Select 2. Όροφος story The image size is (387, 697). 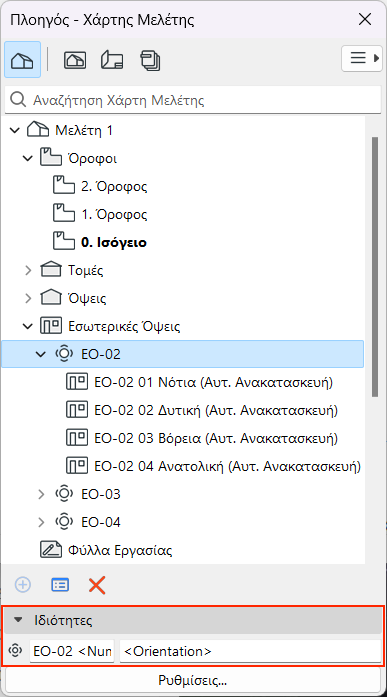114,186
